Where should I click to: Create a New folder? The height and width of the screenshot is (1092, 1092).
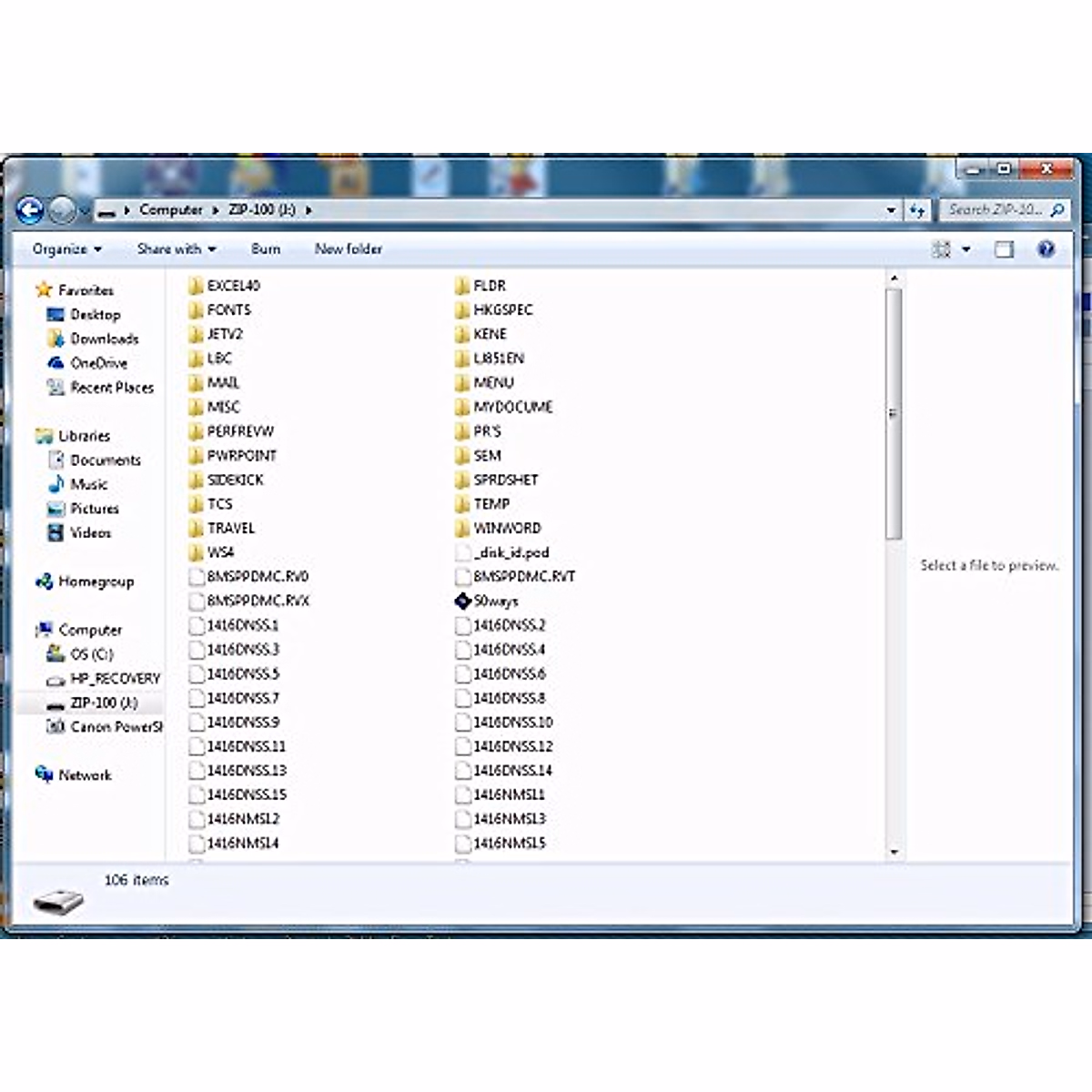(348, 249)
